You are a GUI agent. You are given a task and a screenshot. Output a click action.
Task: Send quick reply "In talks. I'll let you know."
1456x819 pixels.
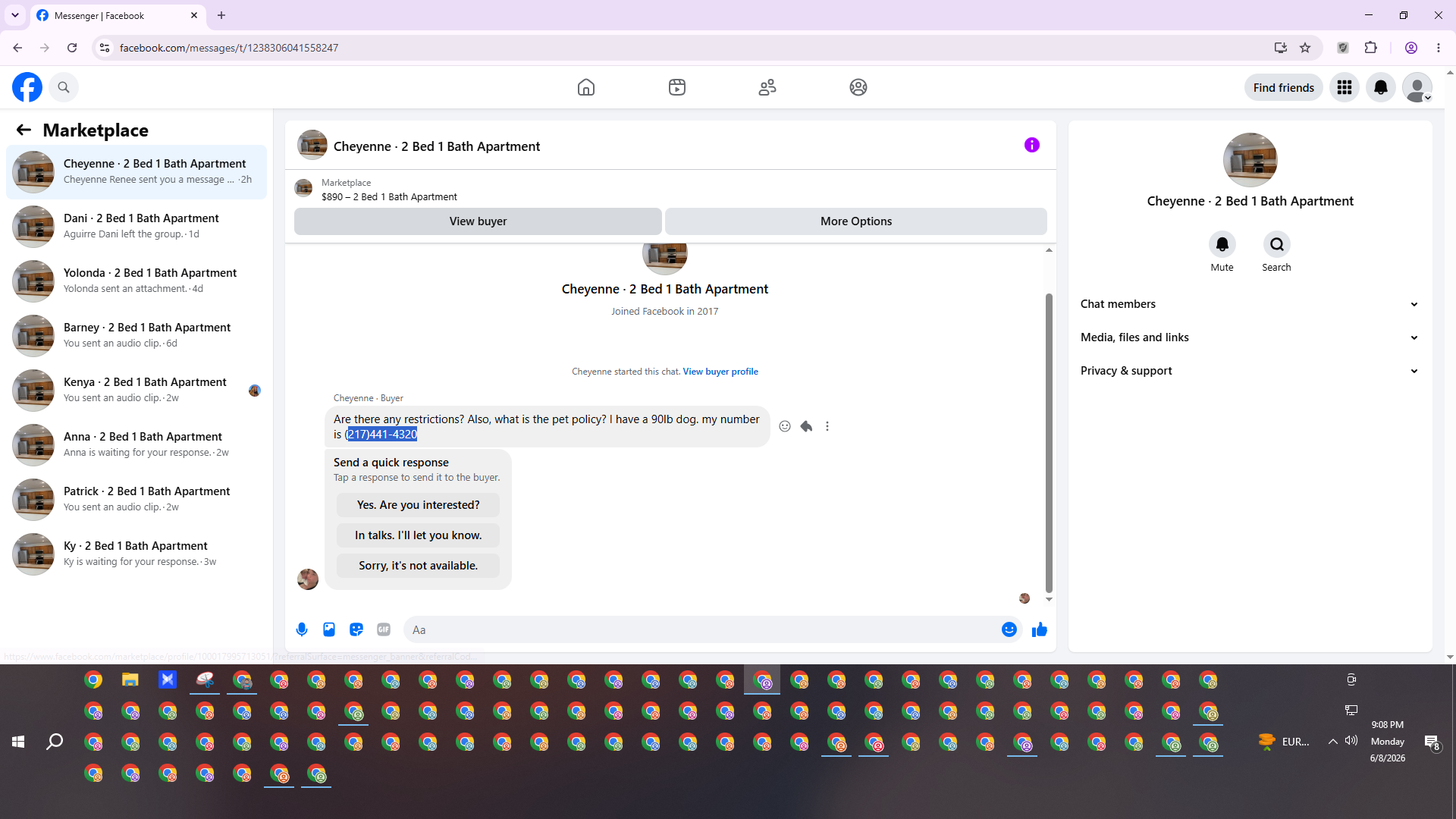click(x=419, y=535)
